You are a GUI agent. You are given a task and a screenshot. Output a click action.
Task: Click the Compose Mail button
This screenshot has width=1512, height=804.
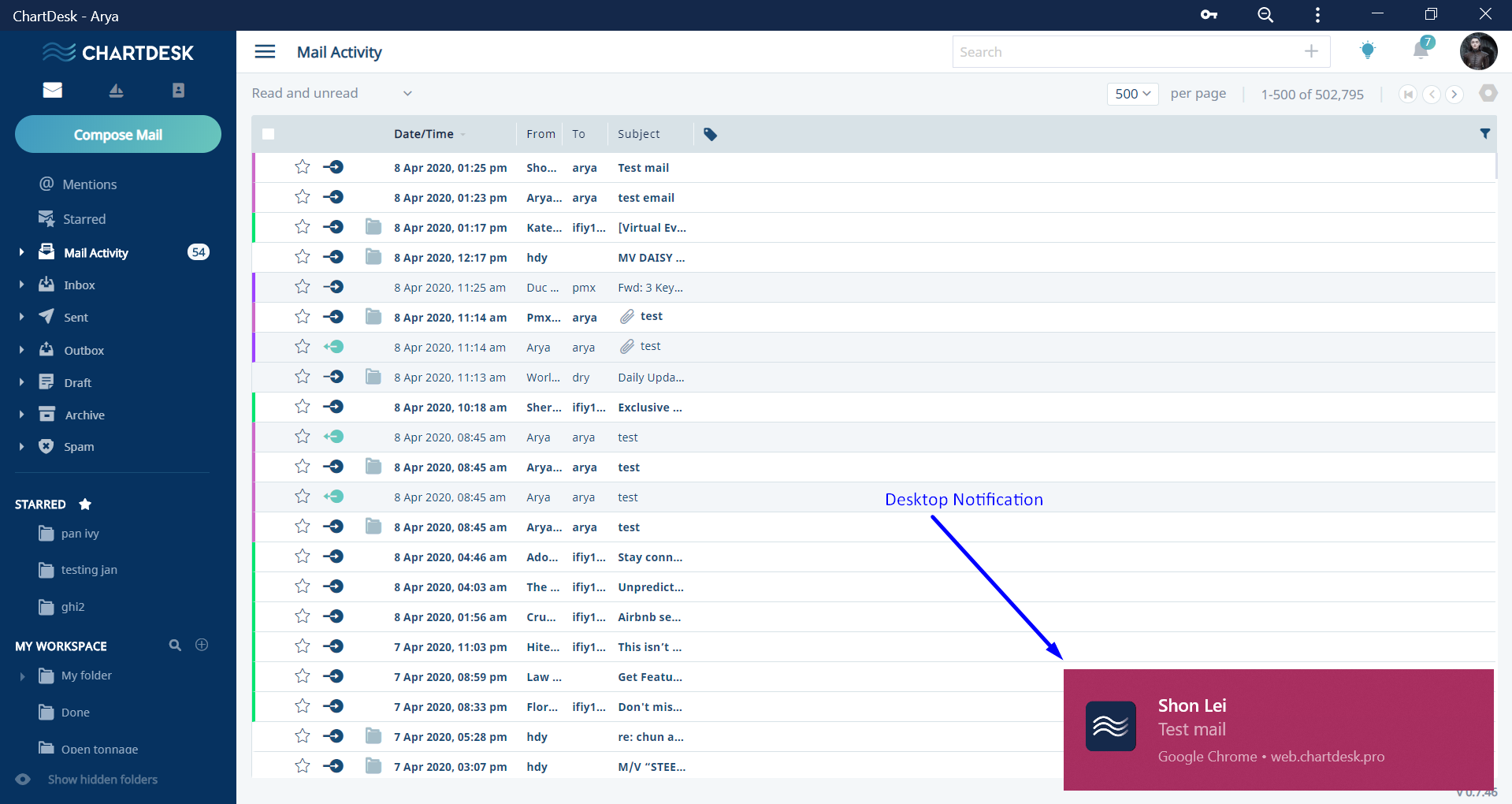[x=118, y=135]
